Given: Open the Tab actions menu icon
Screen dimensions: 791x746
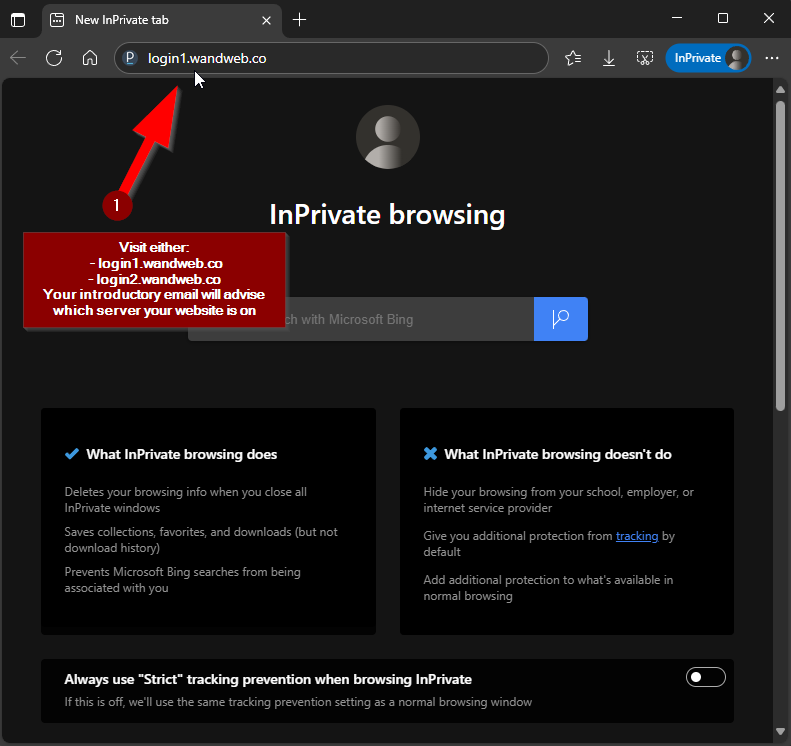Looking at the screenshot, I should point(18,19).
